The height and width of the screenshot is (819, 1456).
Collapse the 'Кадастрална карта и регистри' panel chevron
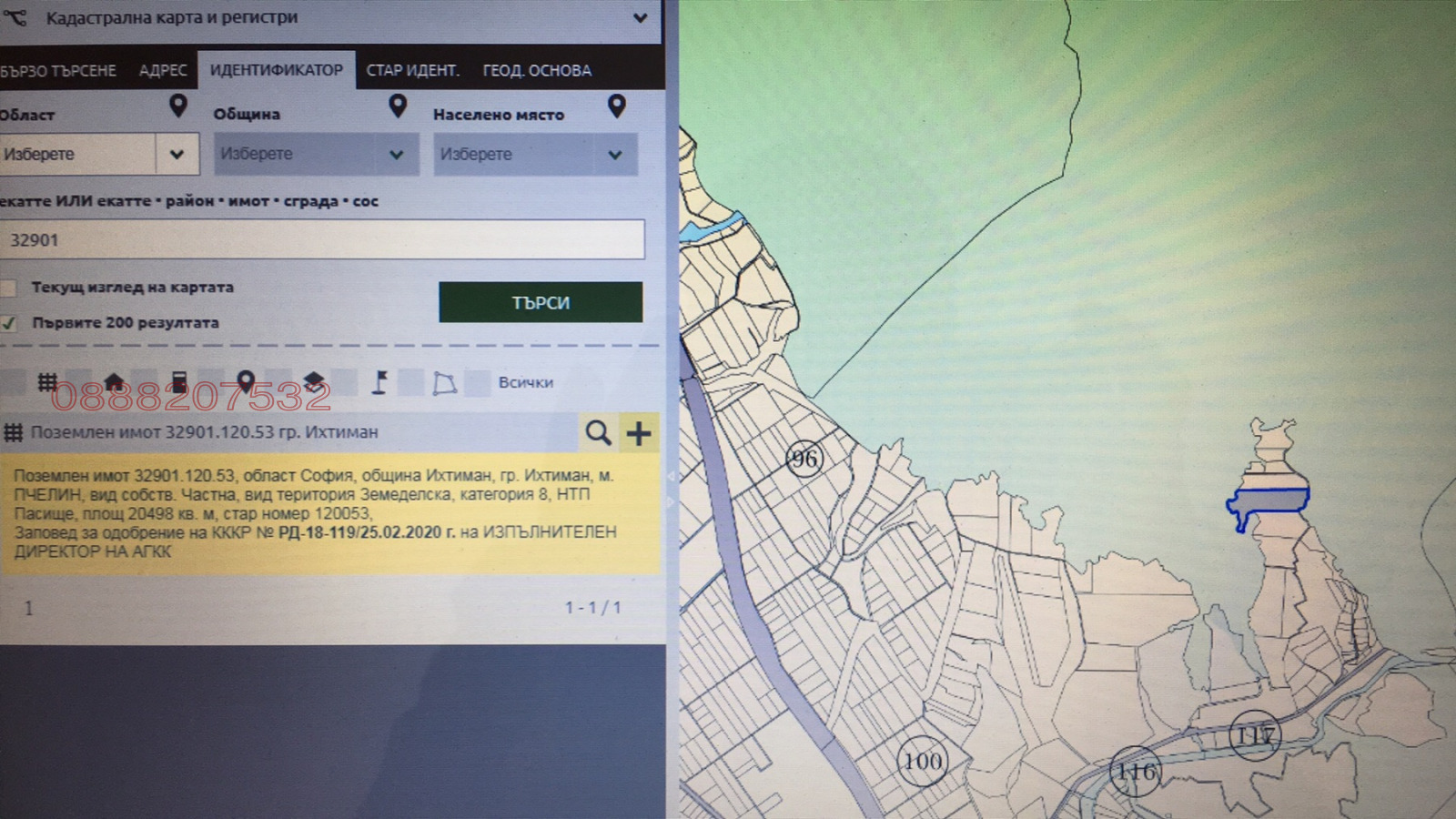coord(640,18)
